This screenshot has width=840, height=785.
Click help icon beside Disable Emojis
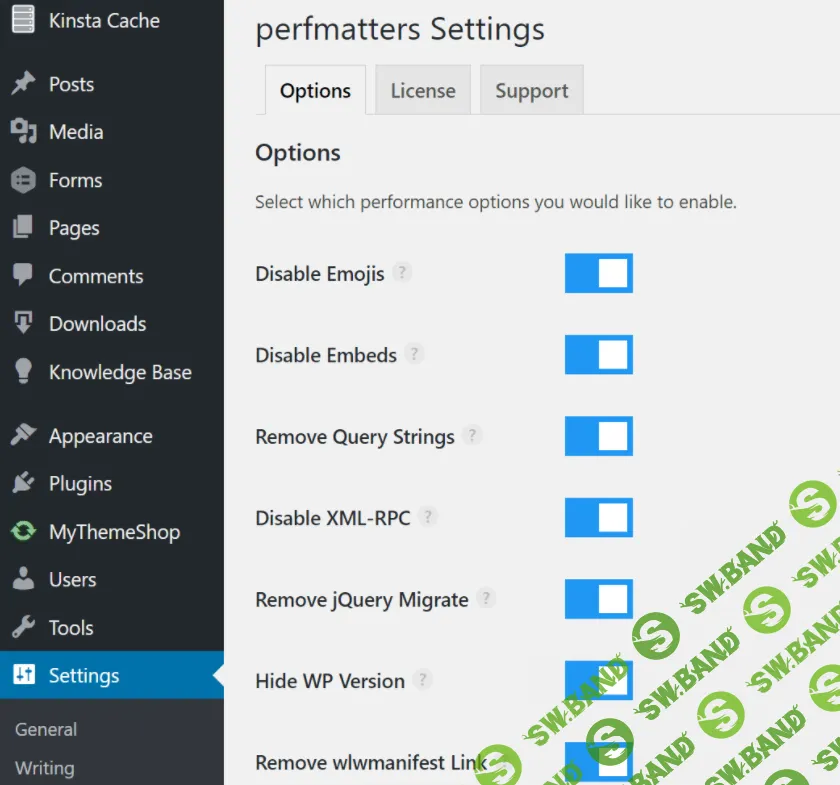point(402,273)
